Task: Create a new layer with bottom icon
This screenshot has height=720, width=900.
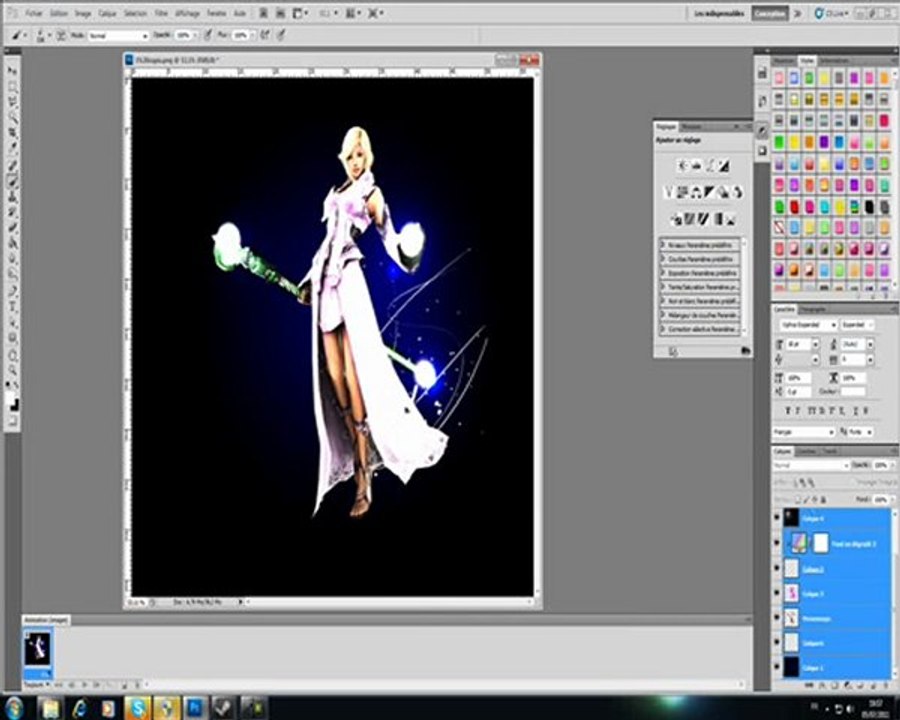Action: pyautogui.click(x=872, y=686)
